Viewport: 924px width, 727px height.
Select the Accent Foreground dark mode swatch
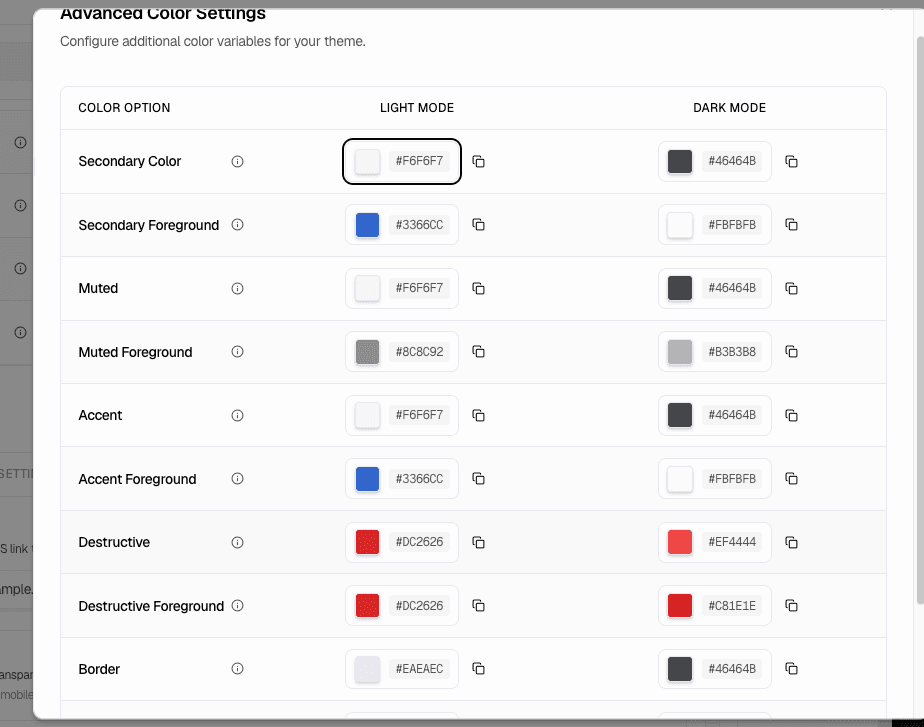tap(680, 478)
